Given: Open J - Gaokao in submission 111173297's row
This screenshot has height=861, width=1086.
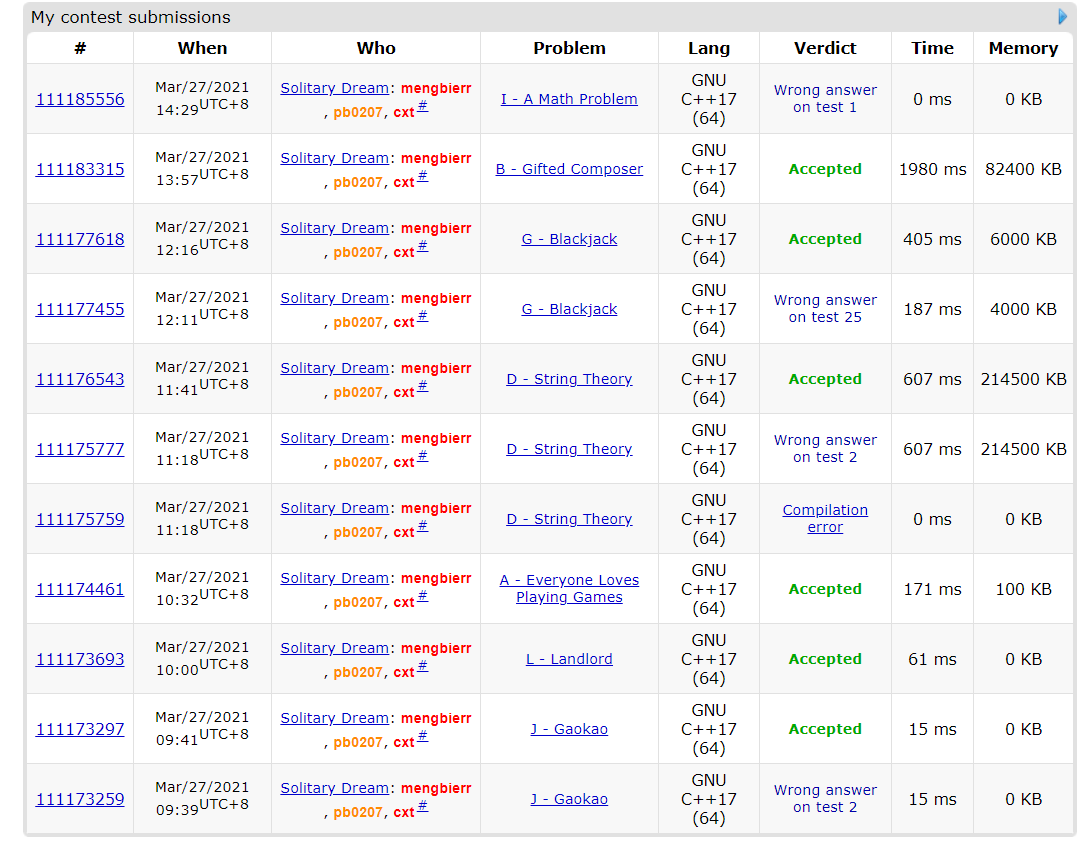Looking at the screenshot, I should tap(569, 729).
